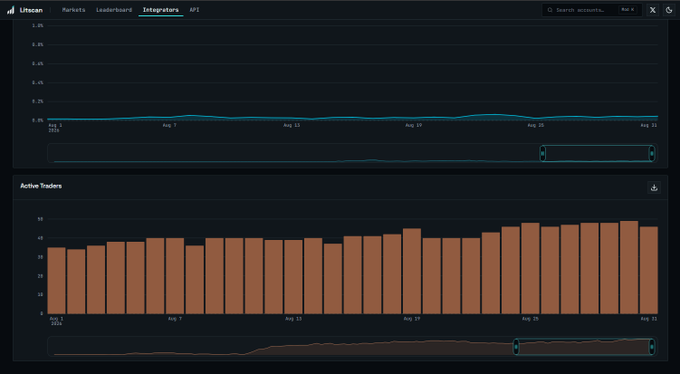Screen dimensions: 680x374
Task: Grab left handle of Active Traders range slider
Action: coord(516,347)
